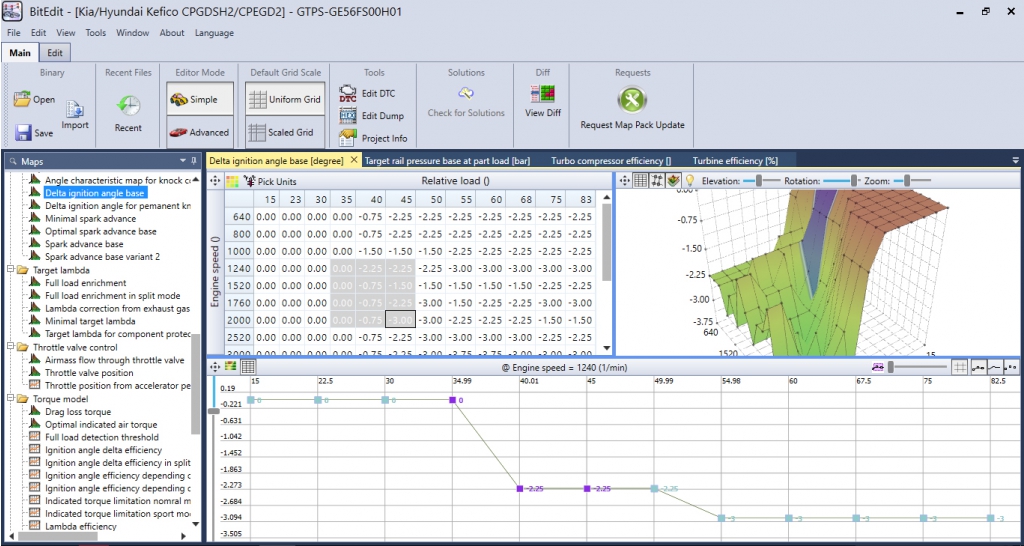
Task: Select Spark advance base variant 2
Action: 103,257
